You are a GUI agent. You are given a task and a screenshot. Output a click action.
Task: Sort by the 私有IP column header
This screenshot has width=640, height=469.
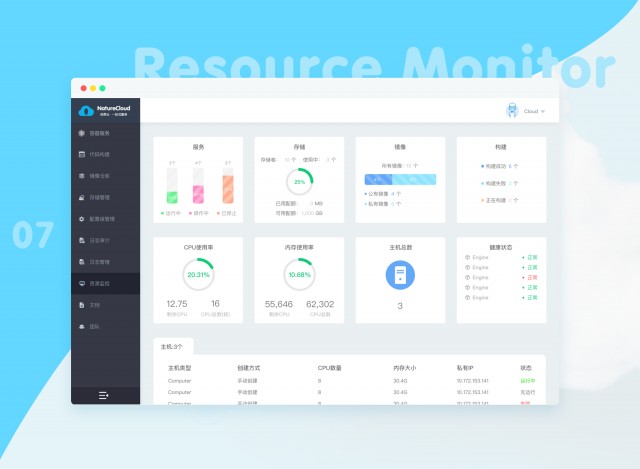465,368
